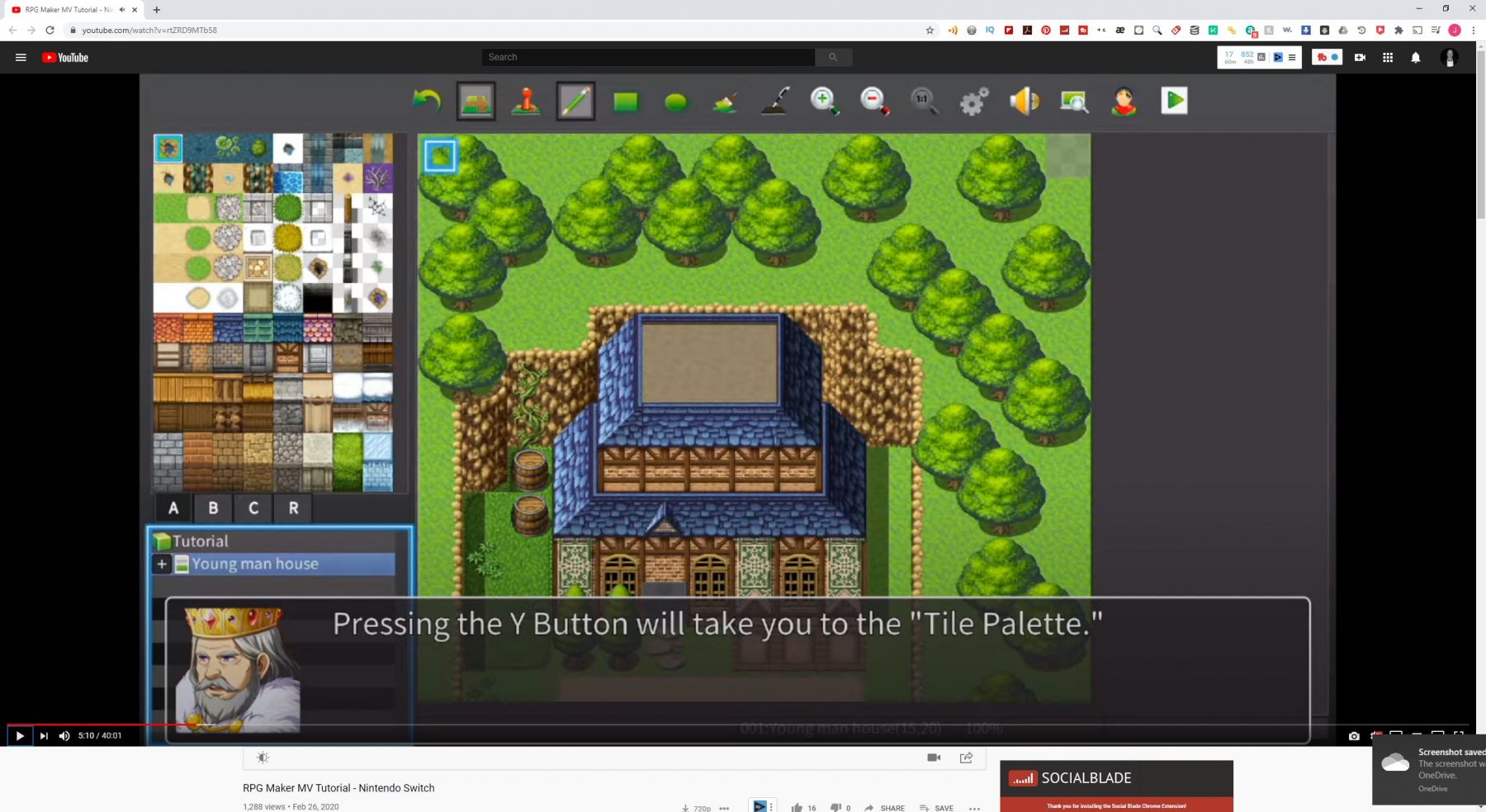The height and width of the screenshot is (812, 1486).
Task: Focus the YouTube Search field
Action: [648, 57]
